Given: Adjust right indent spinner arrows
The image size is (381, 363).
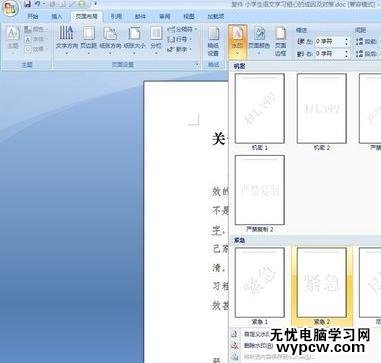Looking at the screenshot, I should (347, 53).
